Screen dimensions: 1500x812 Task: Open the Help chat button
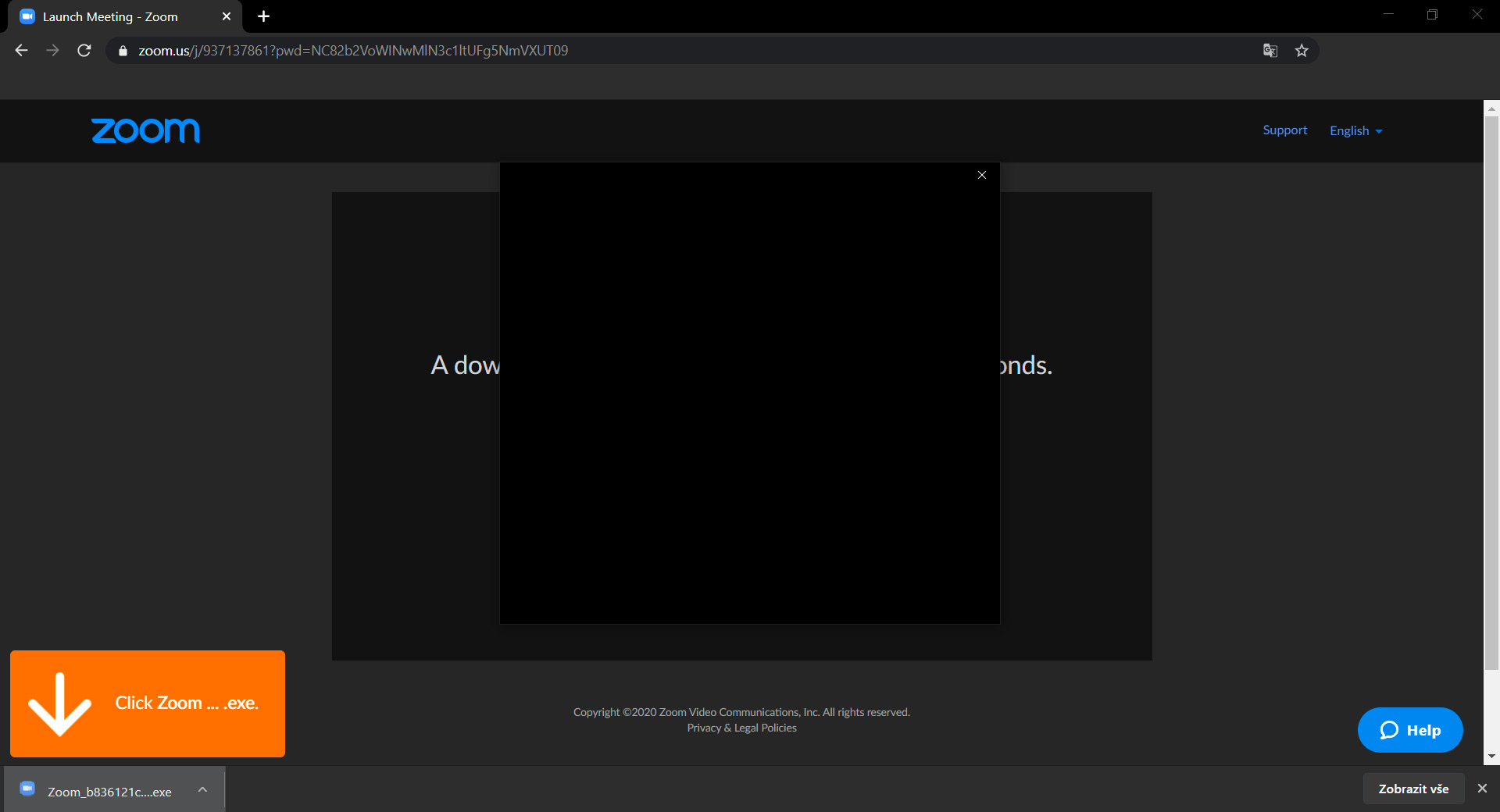pos(1410,730)
